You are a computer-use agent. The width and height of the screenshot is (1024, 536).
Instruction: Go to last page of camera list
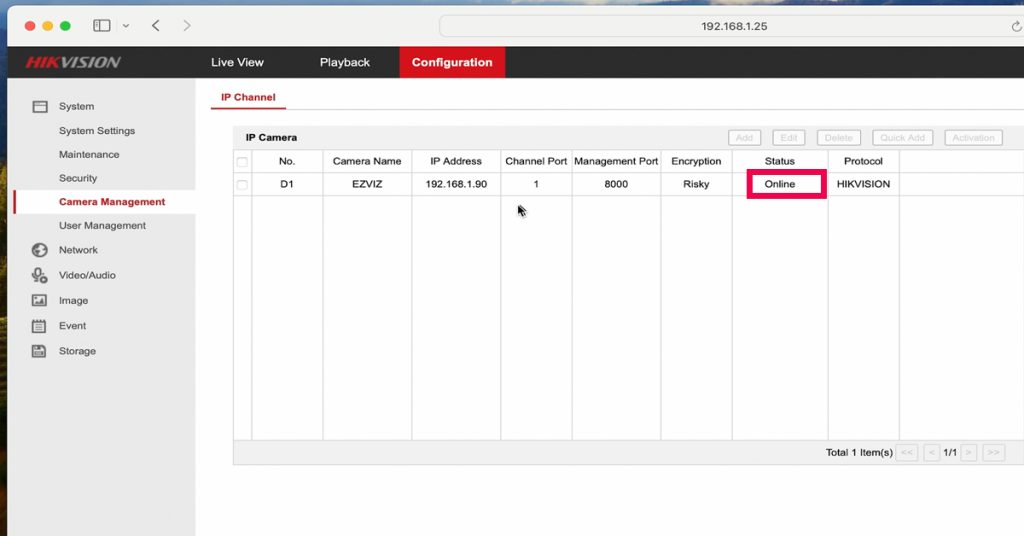click(x=993, y=453)
